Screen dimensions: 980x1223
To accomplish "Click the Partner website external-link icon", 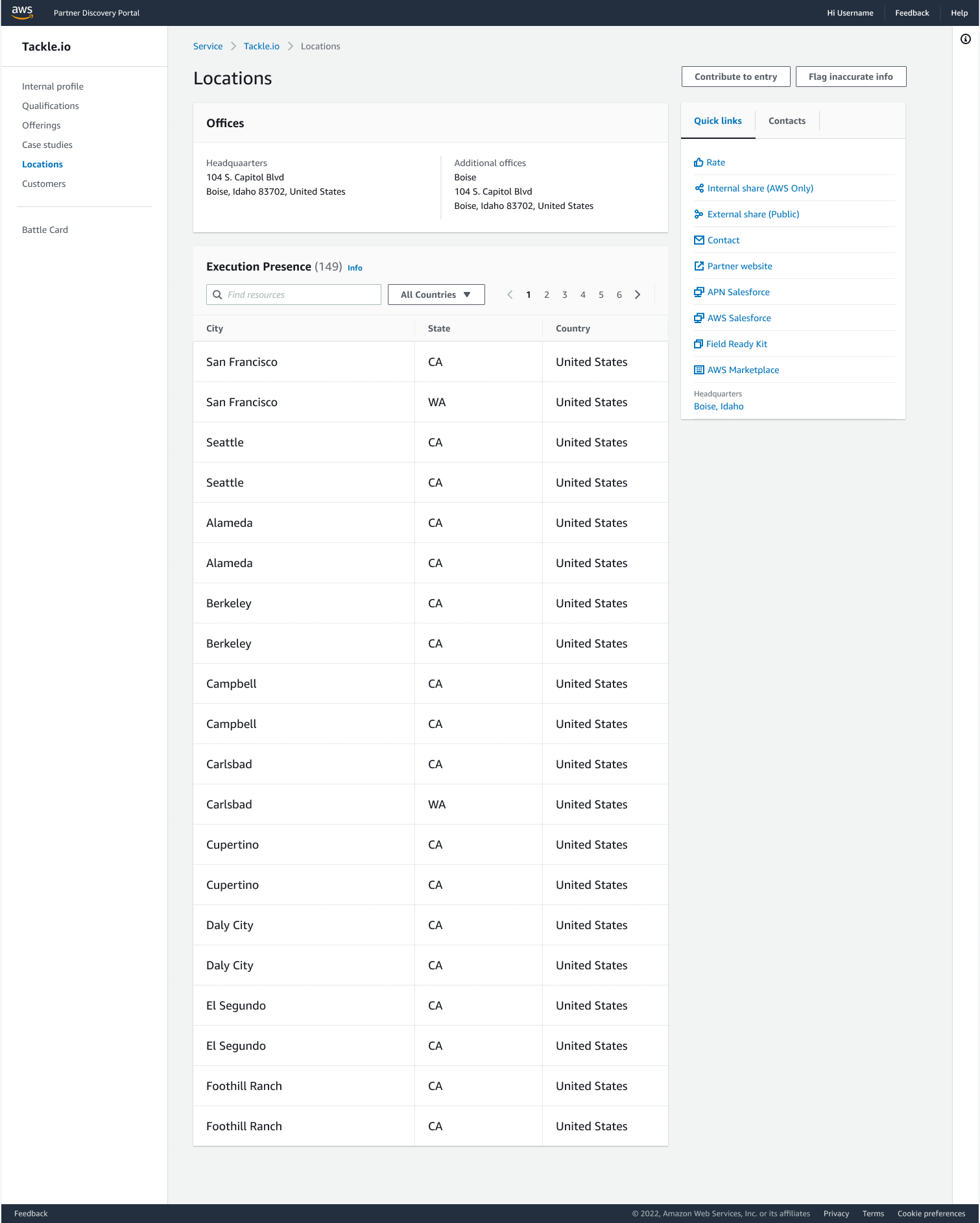I will click(x=699, y=266).
